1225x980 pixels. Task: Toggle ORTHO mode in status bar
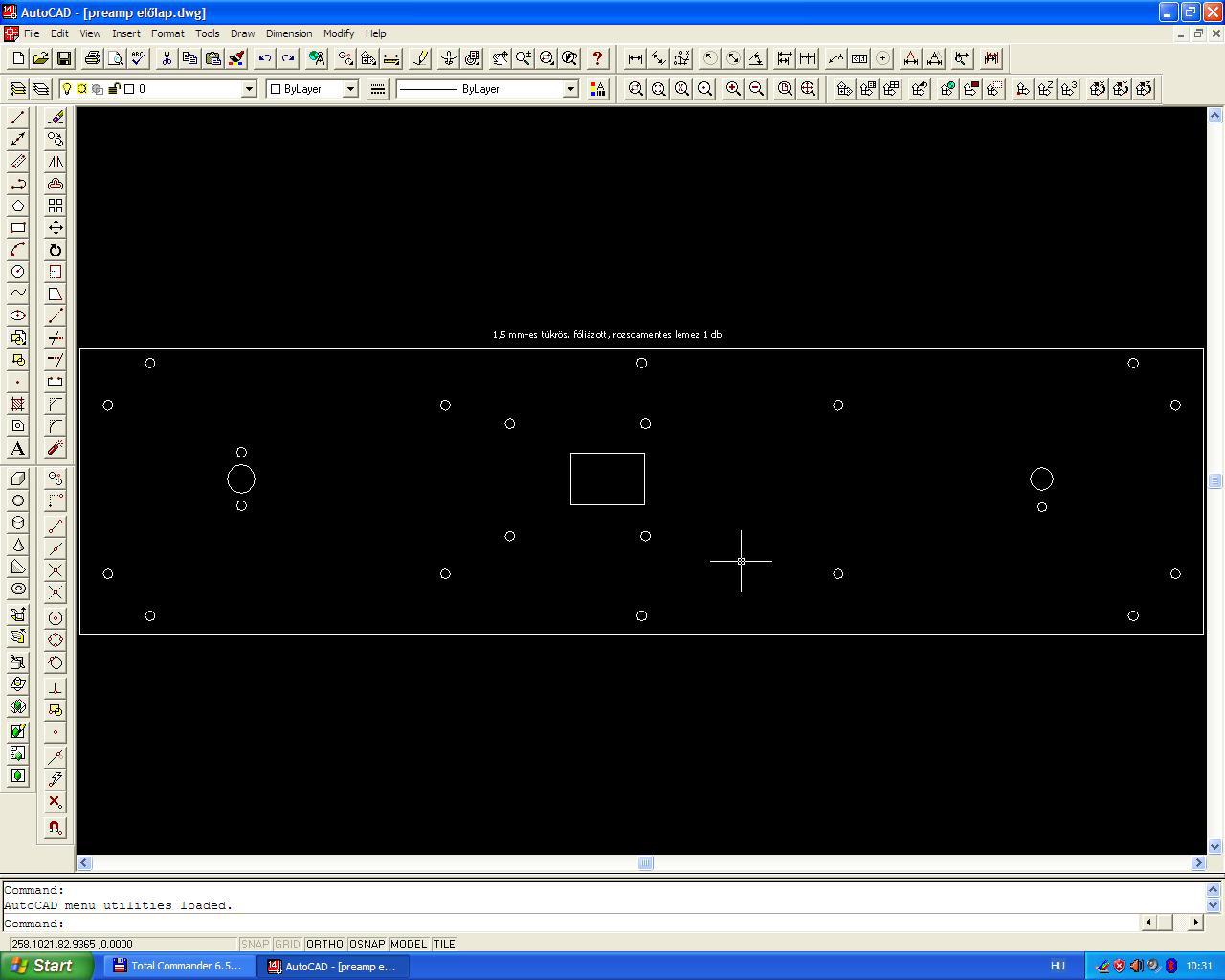(x=324, y=945)
